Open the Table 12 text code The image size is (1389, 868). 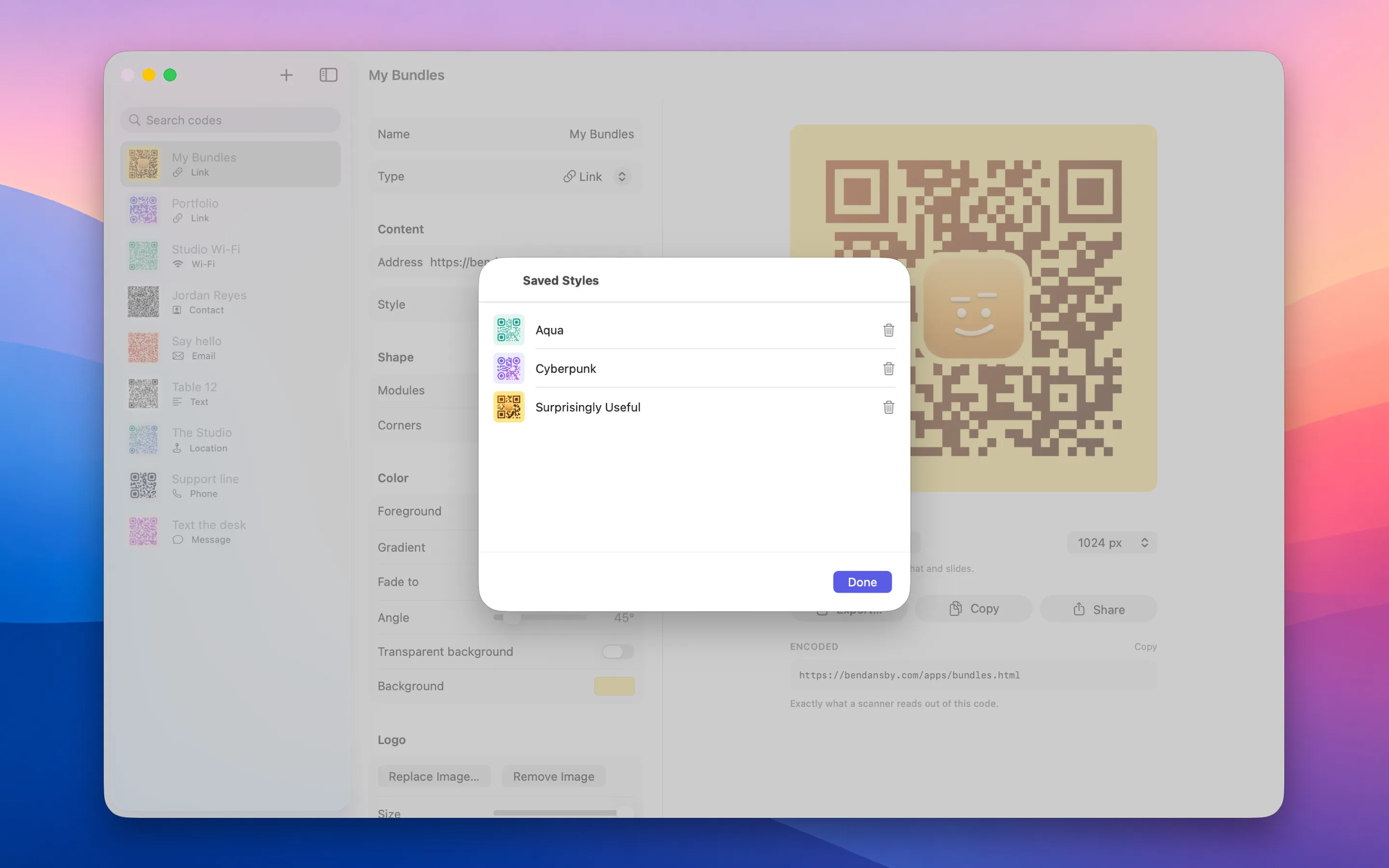pyautogui.click(x=230, y=394)
